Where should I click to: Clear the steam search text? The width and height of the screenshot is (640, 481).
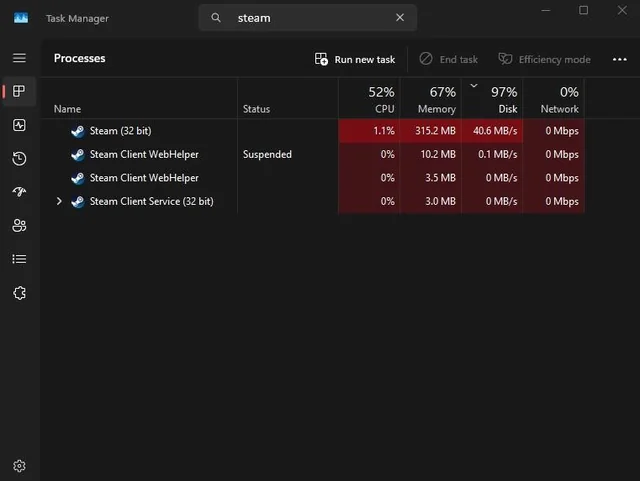click(400, 18)
